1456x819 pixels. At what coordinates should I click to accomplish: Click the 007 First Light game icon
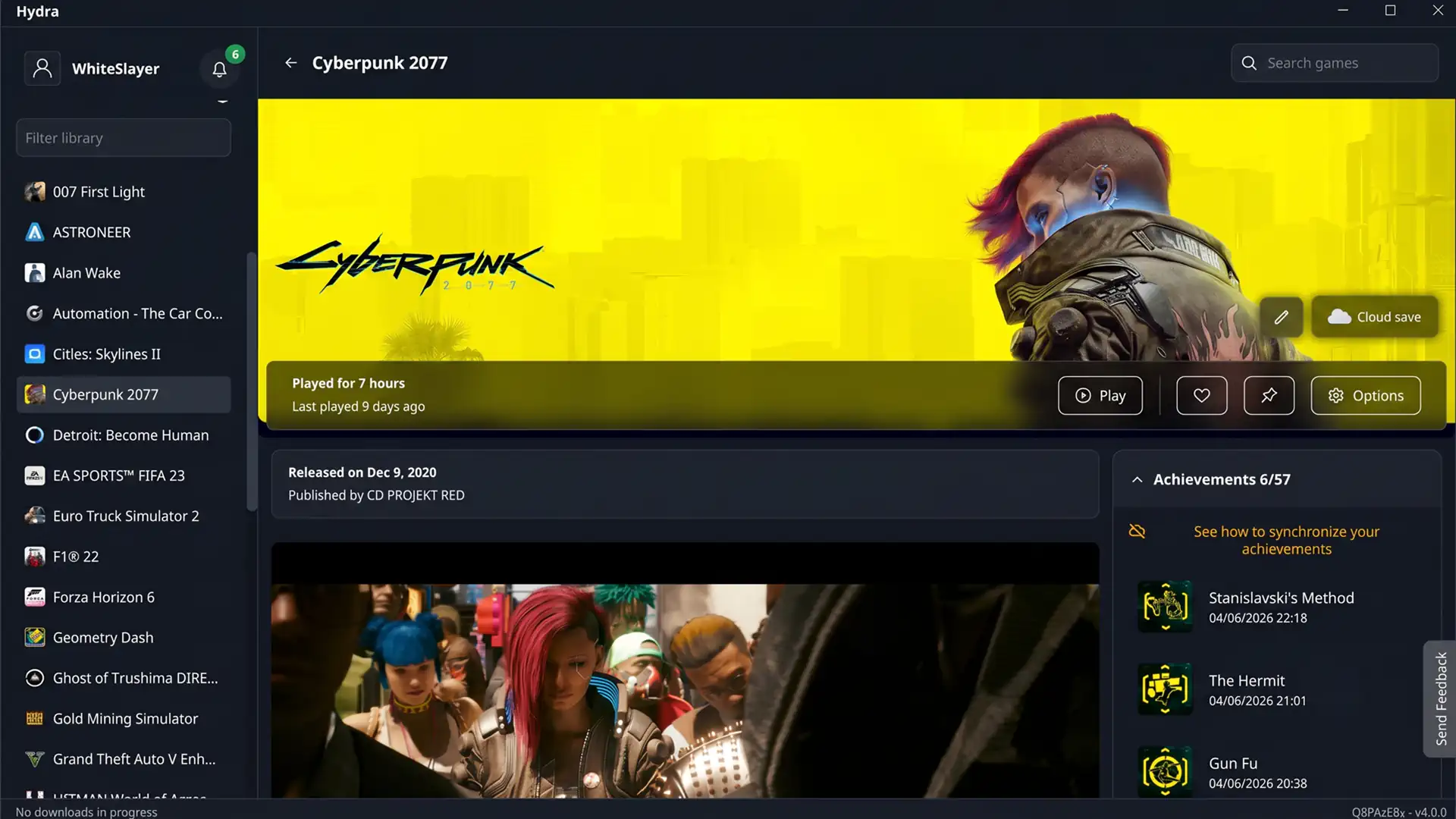(x=35, y=192)
